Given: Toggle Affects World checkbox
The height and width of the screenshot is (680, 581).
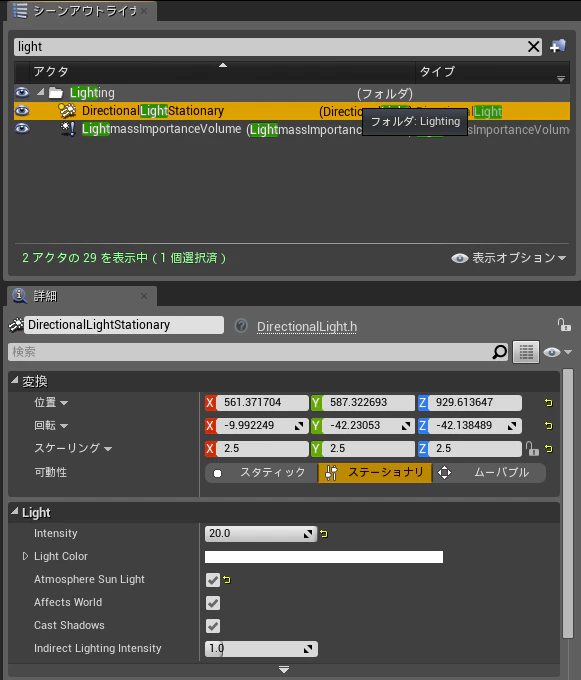Looking at the screenshot, I should (x=213, y=603).
